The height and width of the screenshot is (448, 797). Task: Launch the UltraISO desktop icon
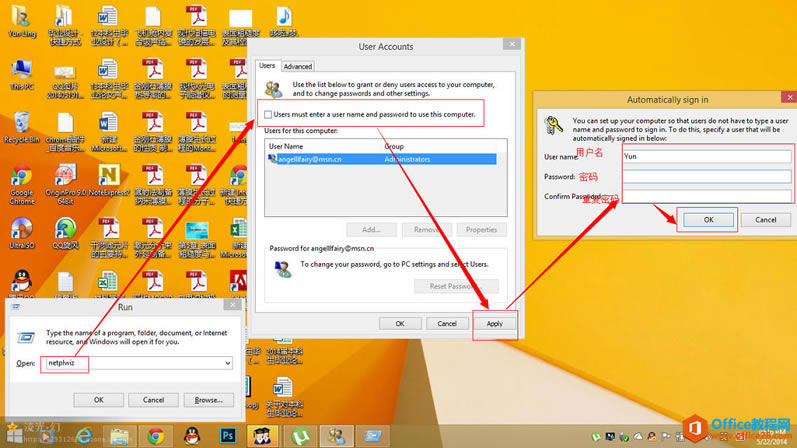point(21,233)
